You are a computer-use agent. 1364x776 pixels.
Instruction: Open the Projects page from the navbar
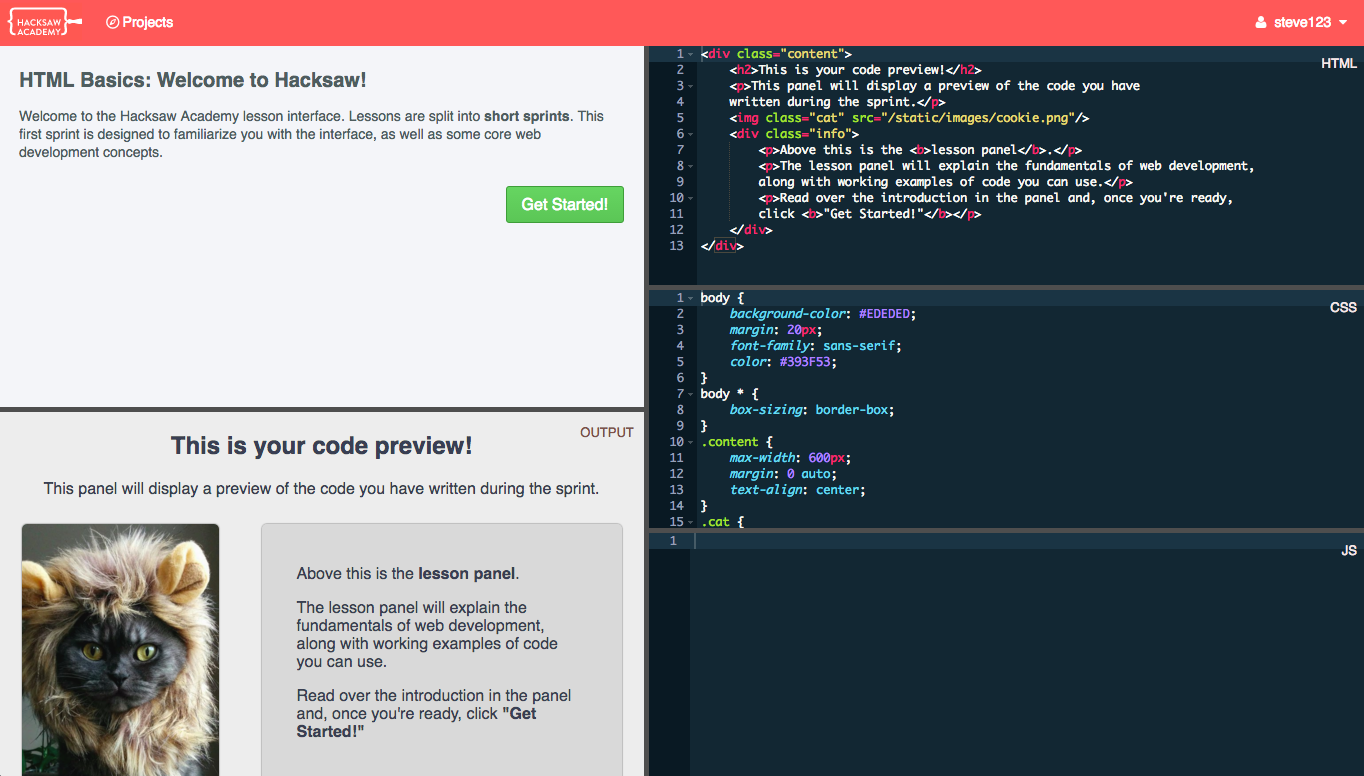coord(139,22)
